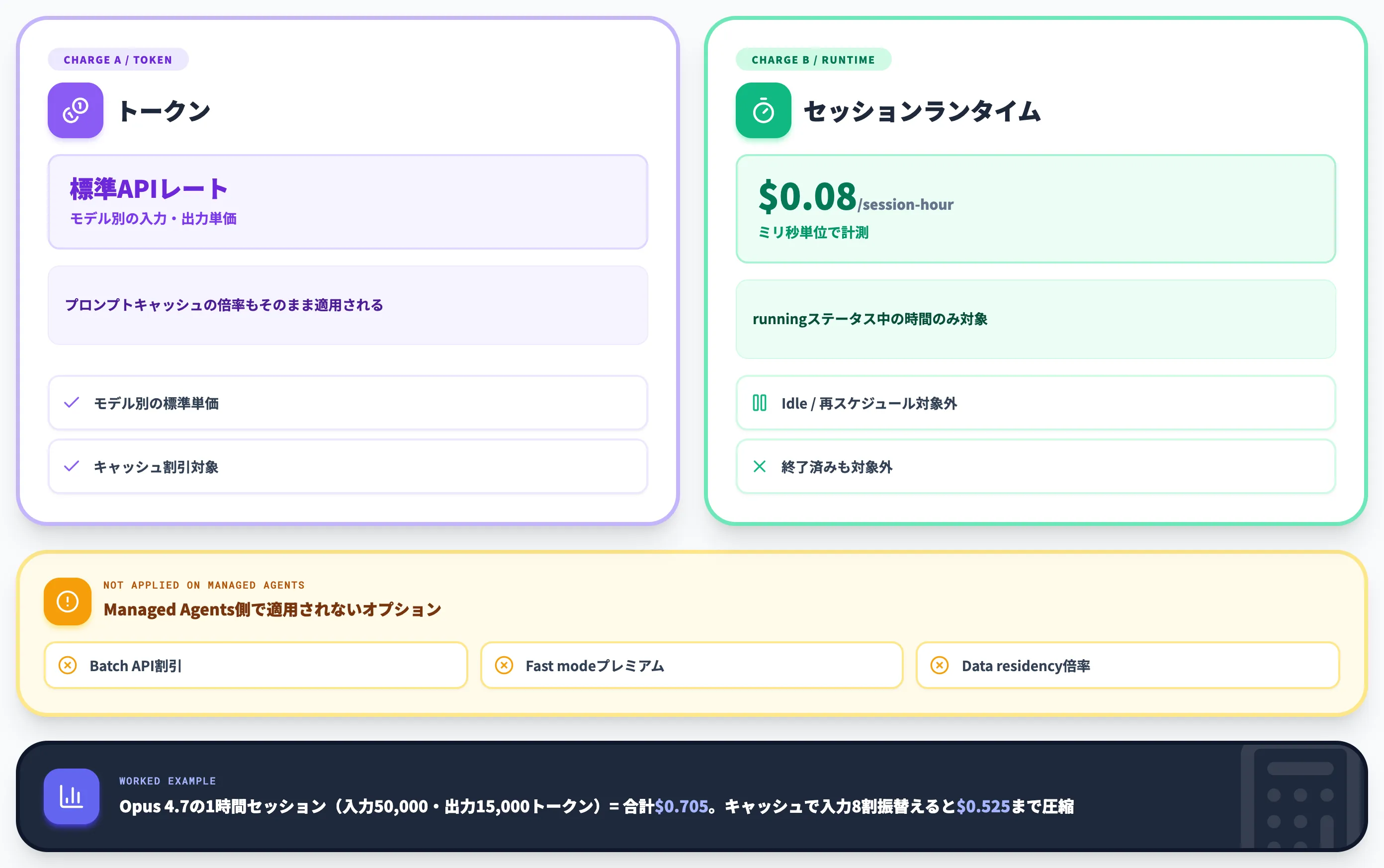Screen dimensions: 1384x868
Task: Click the モデル別の入力・出力単価 subtitle
Action: [x=153, y=219]
